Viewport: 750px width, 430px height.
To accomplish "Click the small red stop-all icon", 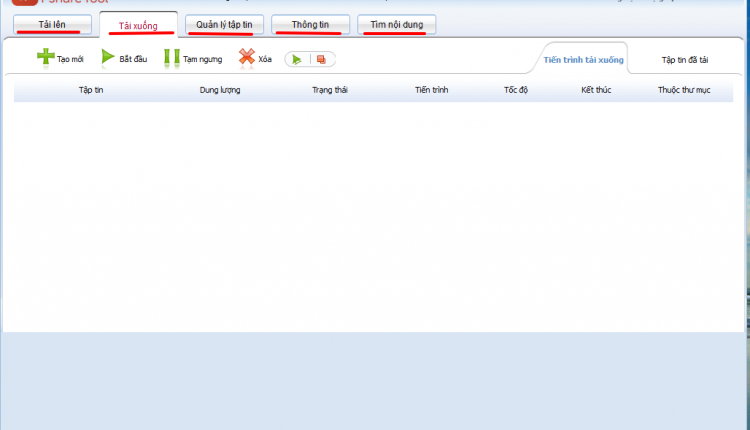I will pos(321,59).
